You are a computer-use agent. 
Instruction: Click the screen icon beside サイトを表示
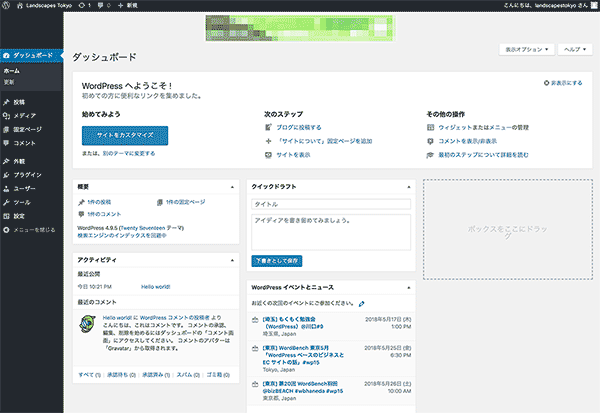coord(268,155)
